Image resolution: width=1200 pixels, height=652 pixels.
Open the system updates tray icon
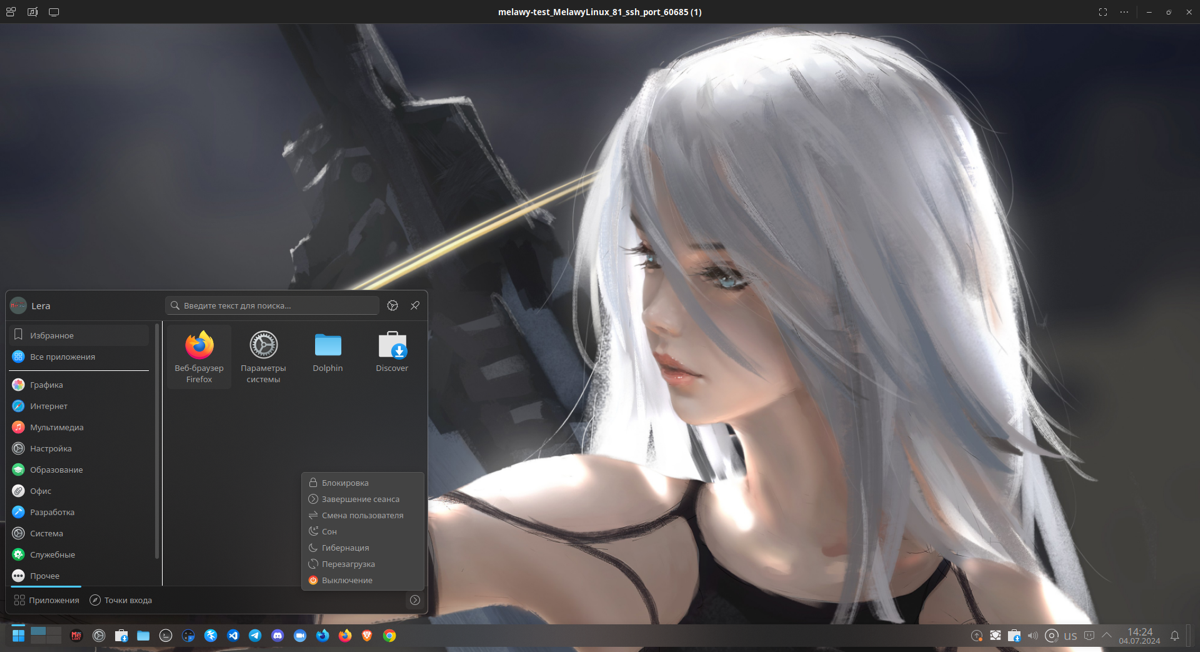click(x=977, y=636)
